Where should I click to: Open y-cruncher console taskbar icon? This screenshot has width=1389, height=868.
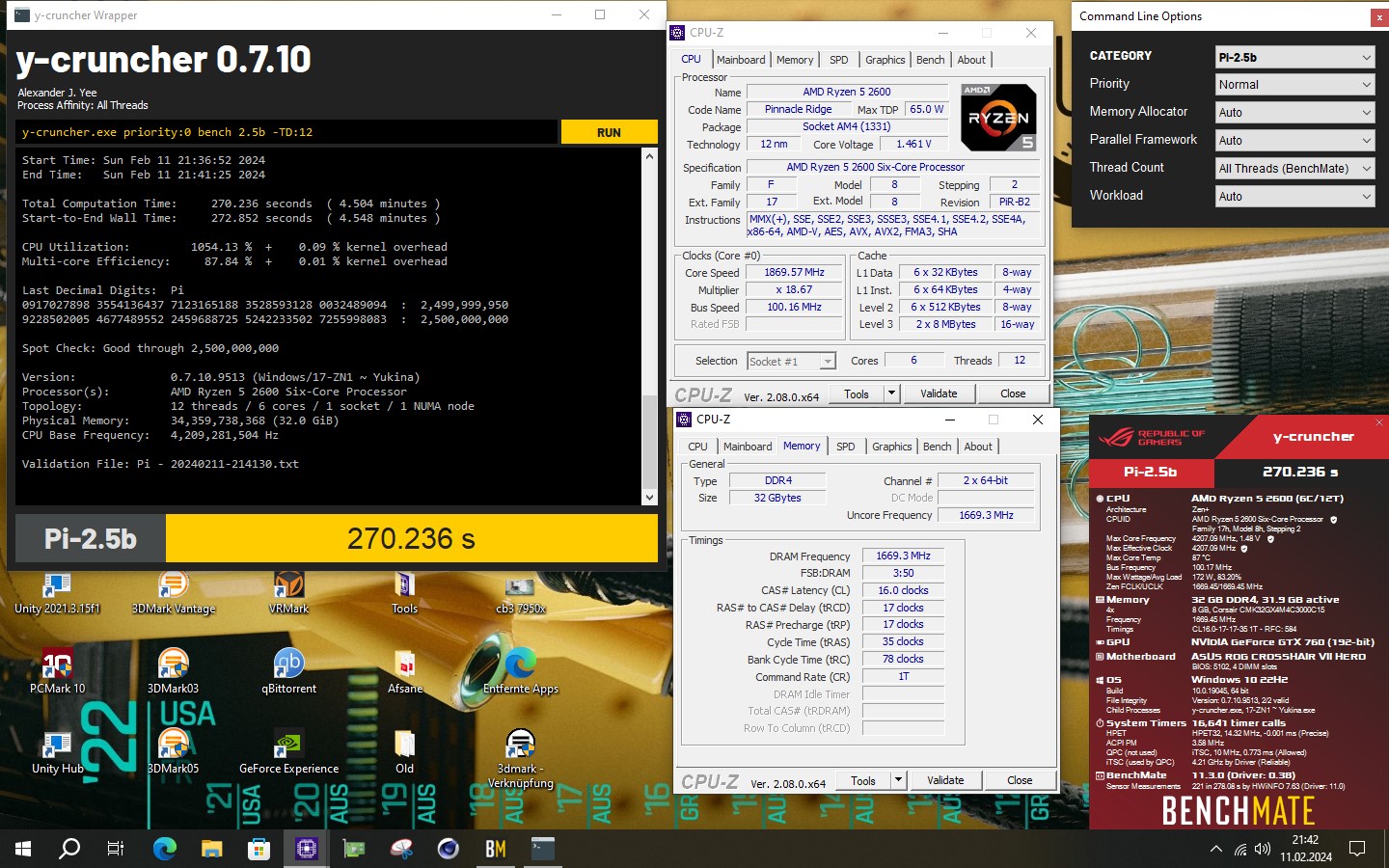point(543,849)
